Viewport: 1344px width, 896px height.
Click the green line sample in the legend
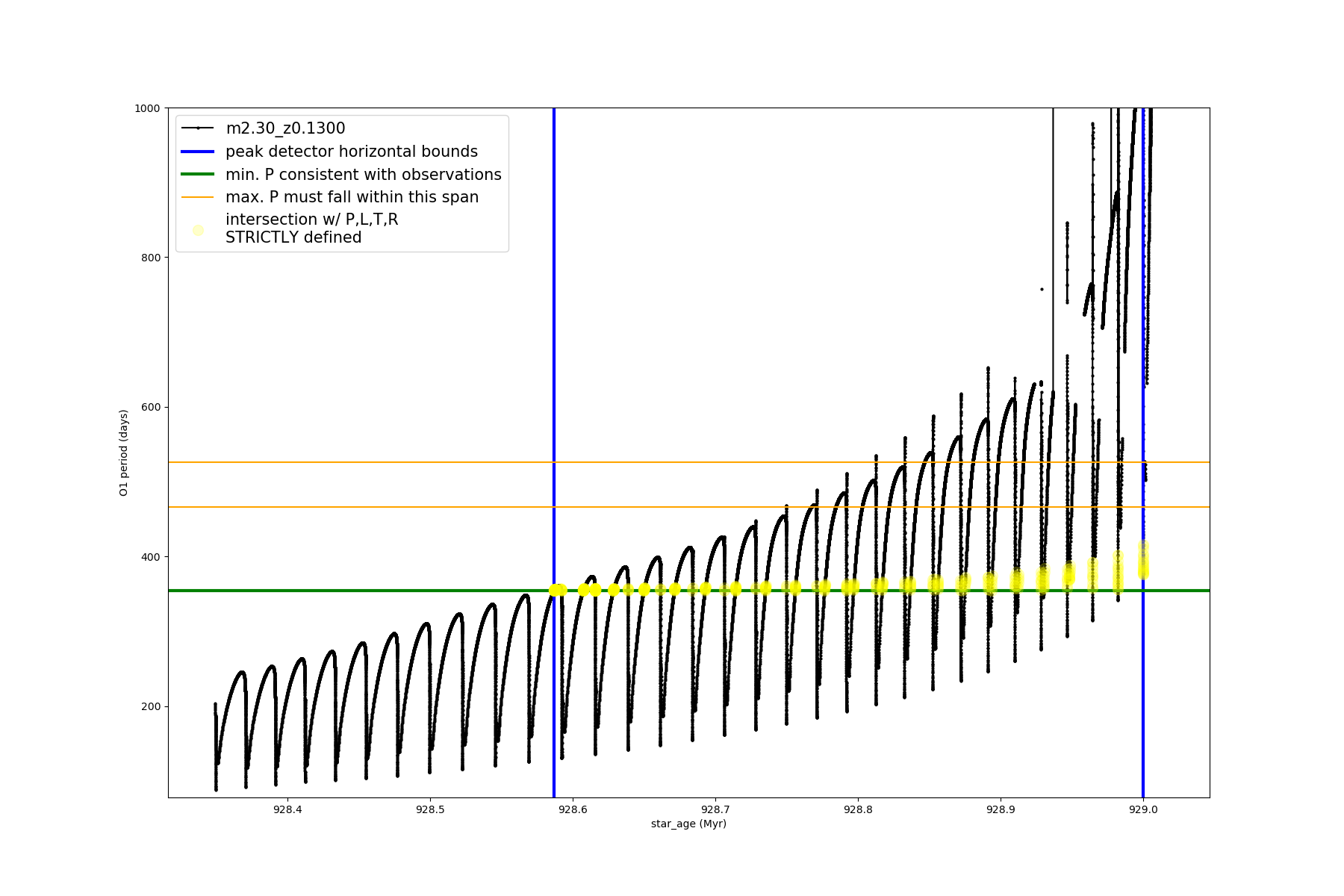198,175
